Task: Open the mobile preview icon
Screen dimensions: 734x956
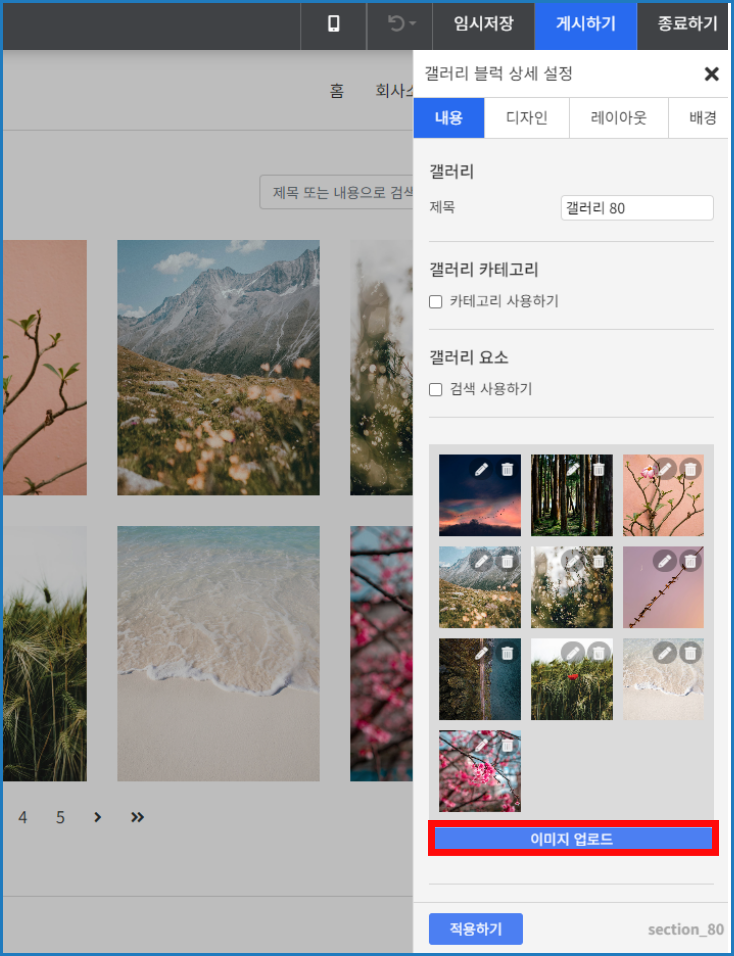Action: [333, 24]
